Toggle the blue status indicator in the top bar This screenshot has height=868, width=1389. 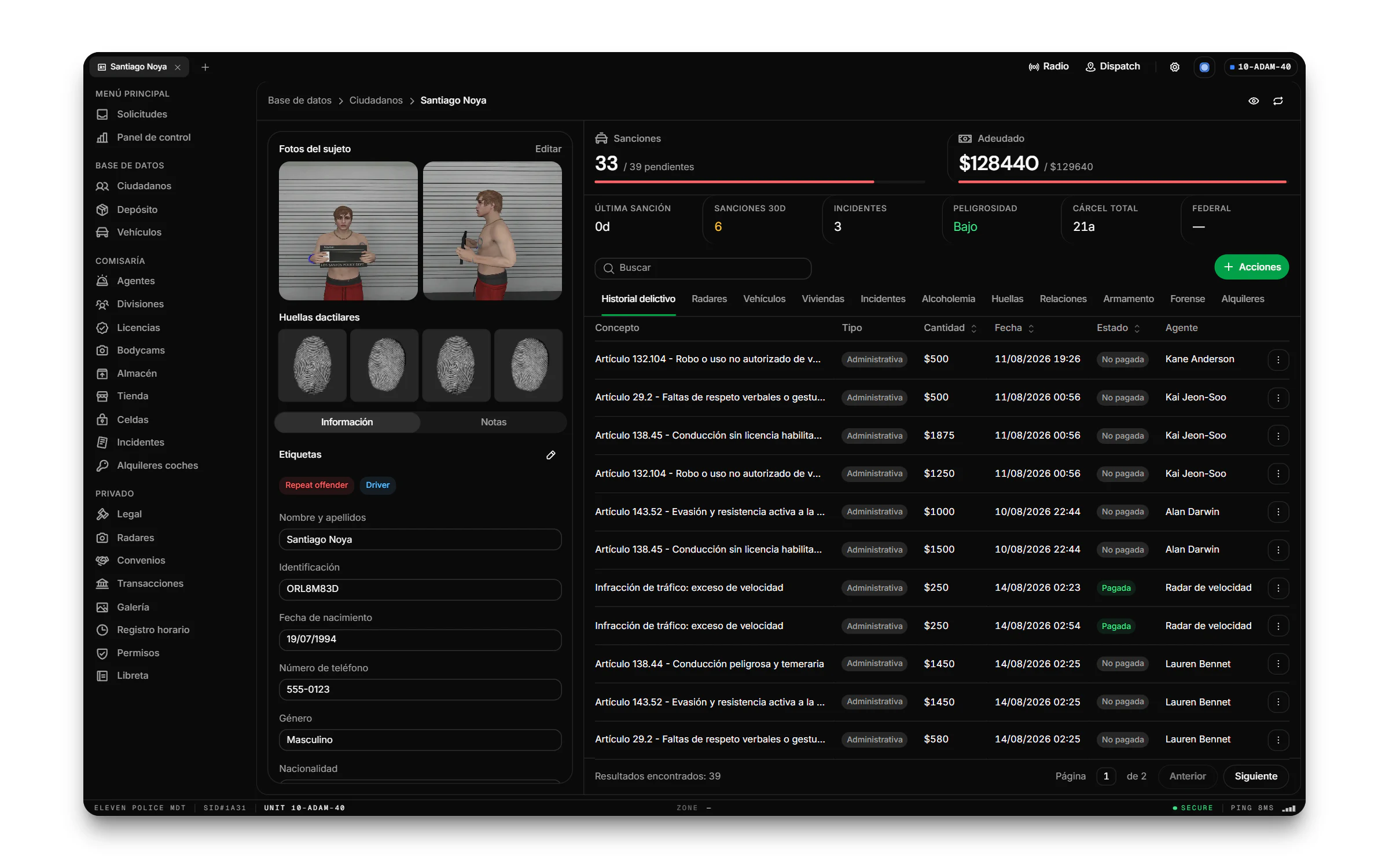pyautogui.click(x=1204, y=67)
